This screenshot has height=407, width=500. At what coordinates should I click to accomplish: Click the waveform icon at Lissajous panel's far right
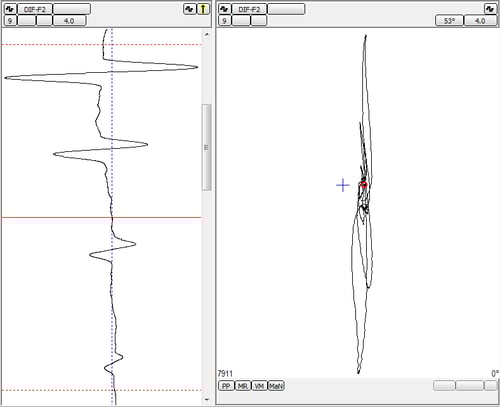490,9
